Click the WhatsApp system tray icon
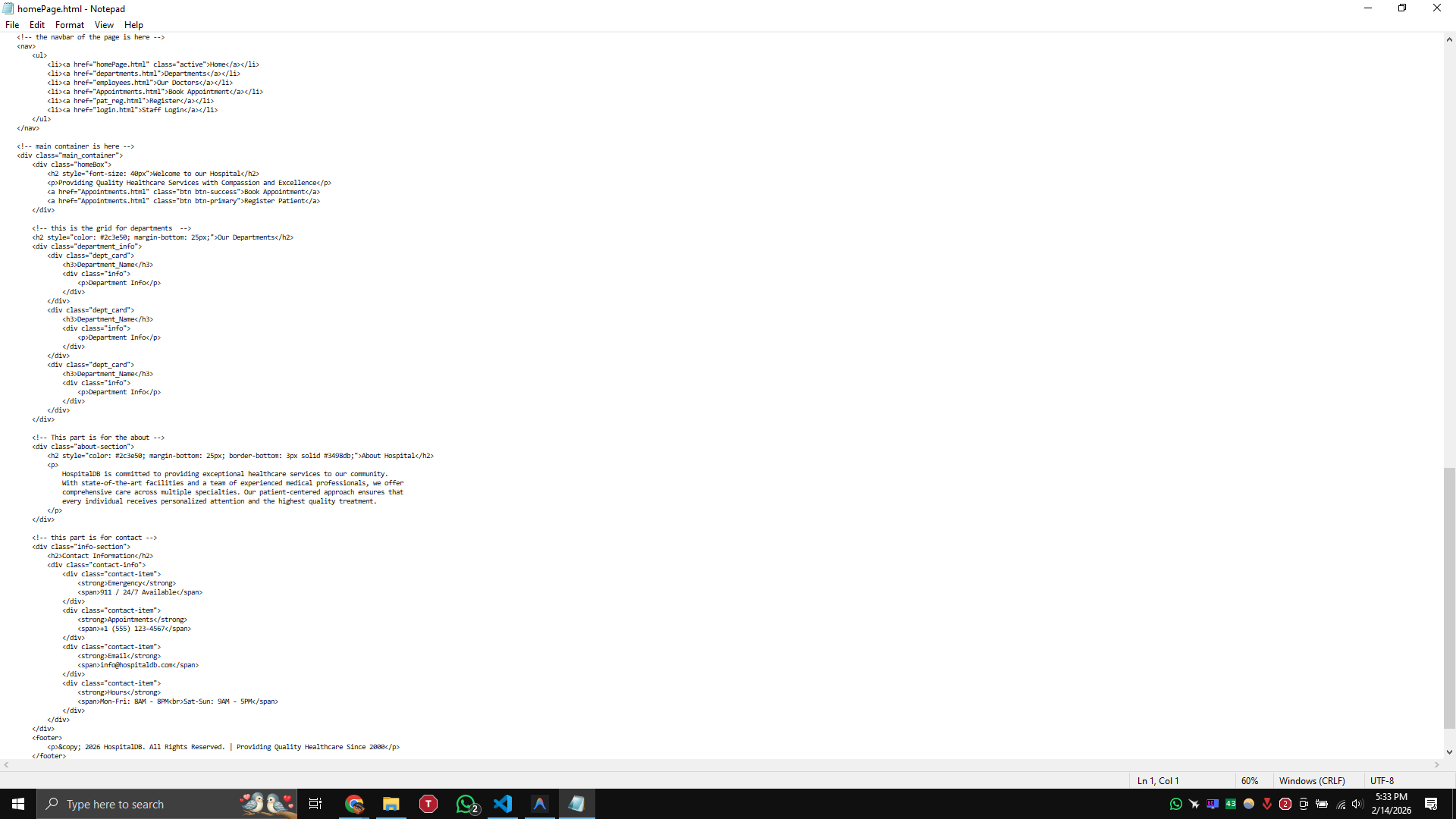Screen dimensions: 1456x819 (1176, 804)
